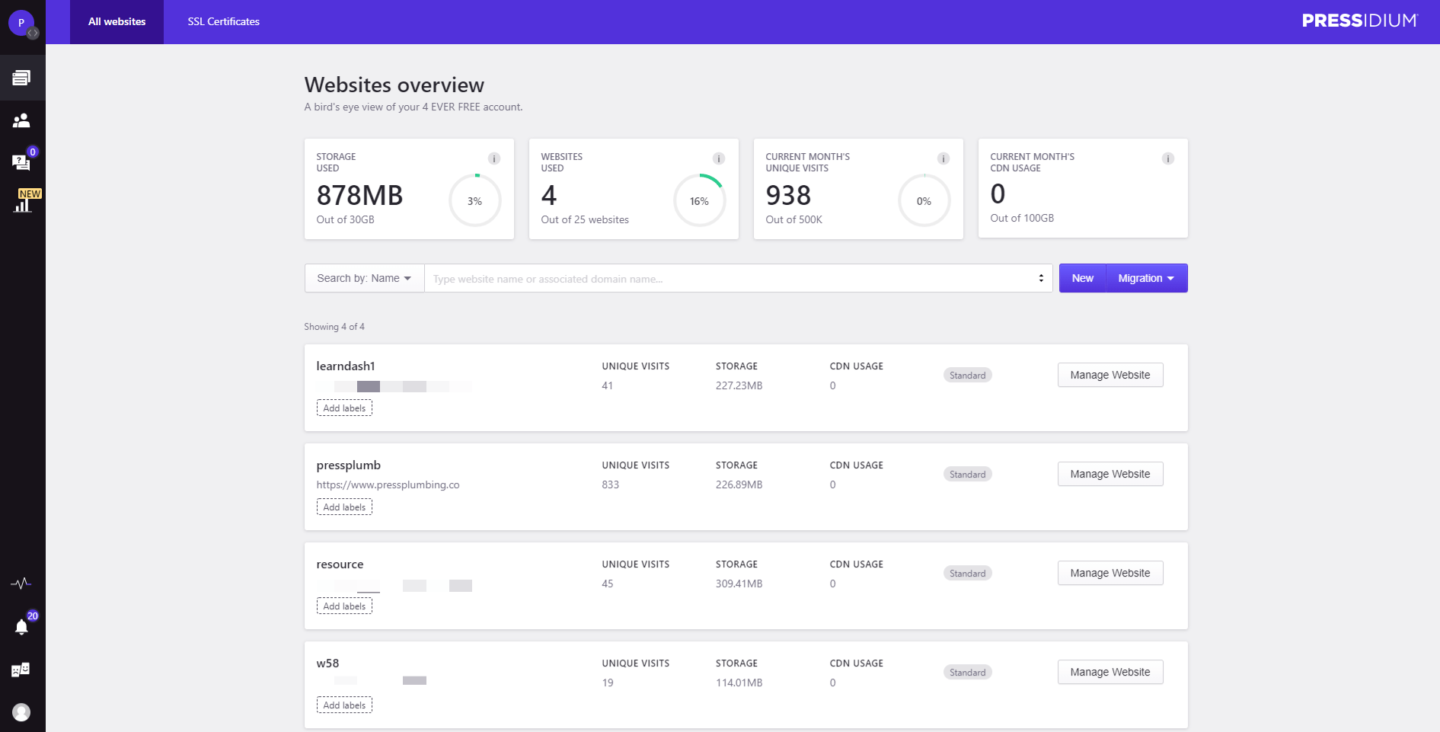The width and height of the screenshot is (1440, 732).
Task: Click the Showing 4 of 4 text
Action: 334,327
